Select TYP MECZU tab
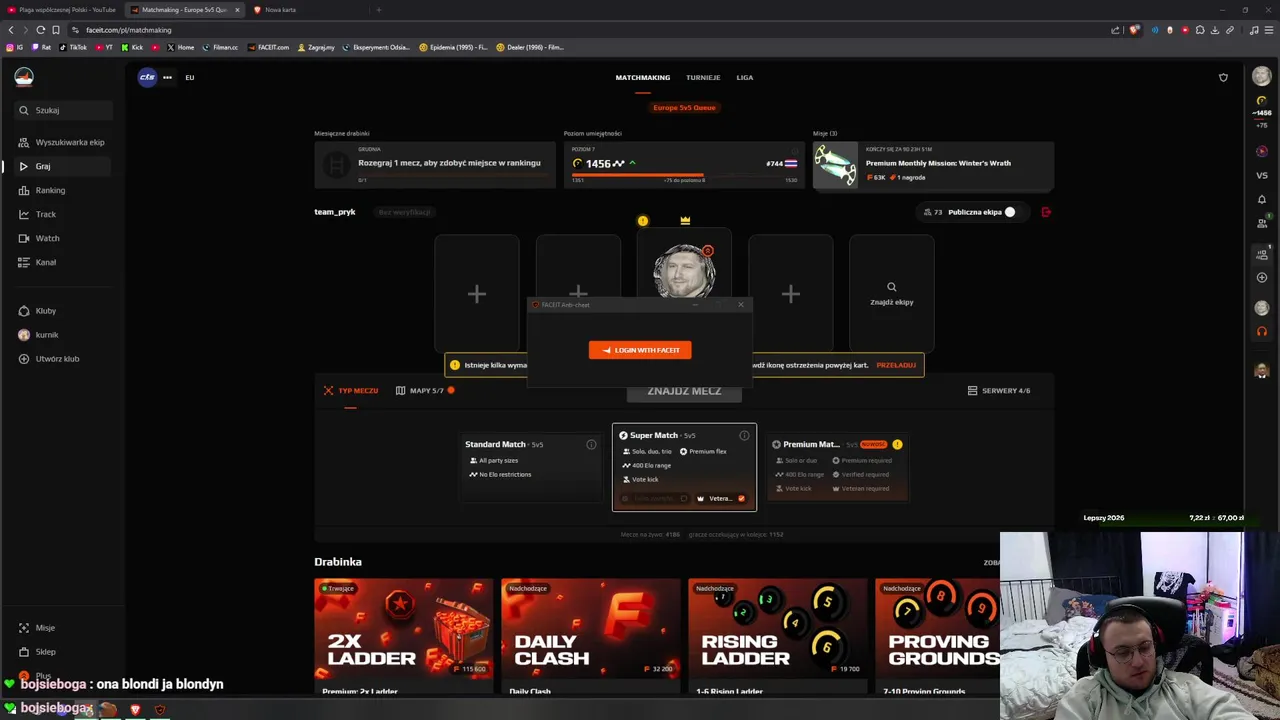Viewport: 1280px width, 720px height. [x=351, y=391]
